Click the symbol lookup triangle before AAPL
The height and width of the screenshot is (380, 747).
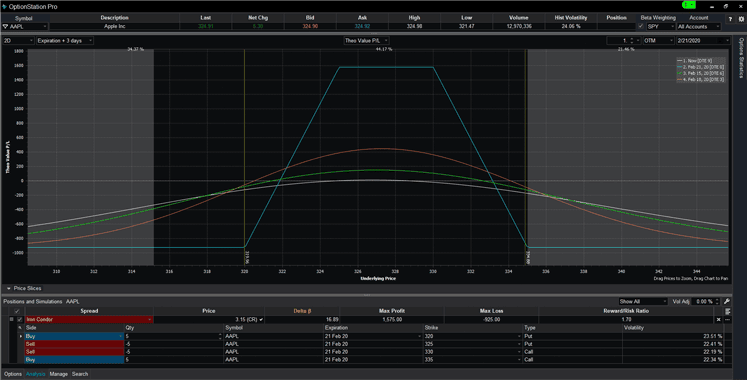pos(5,27)
